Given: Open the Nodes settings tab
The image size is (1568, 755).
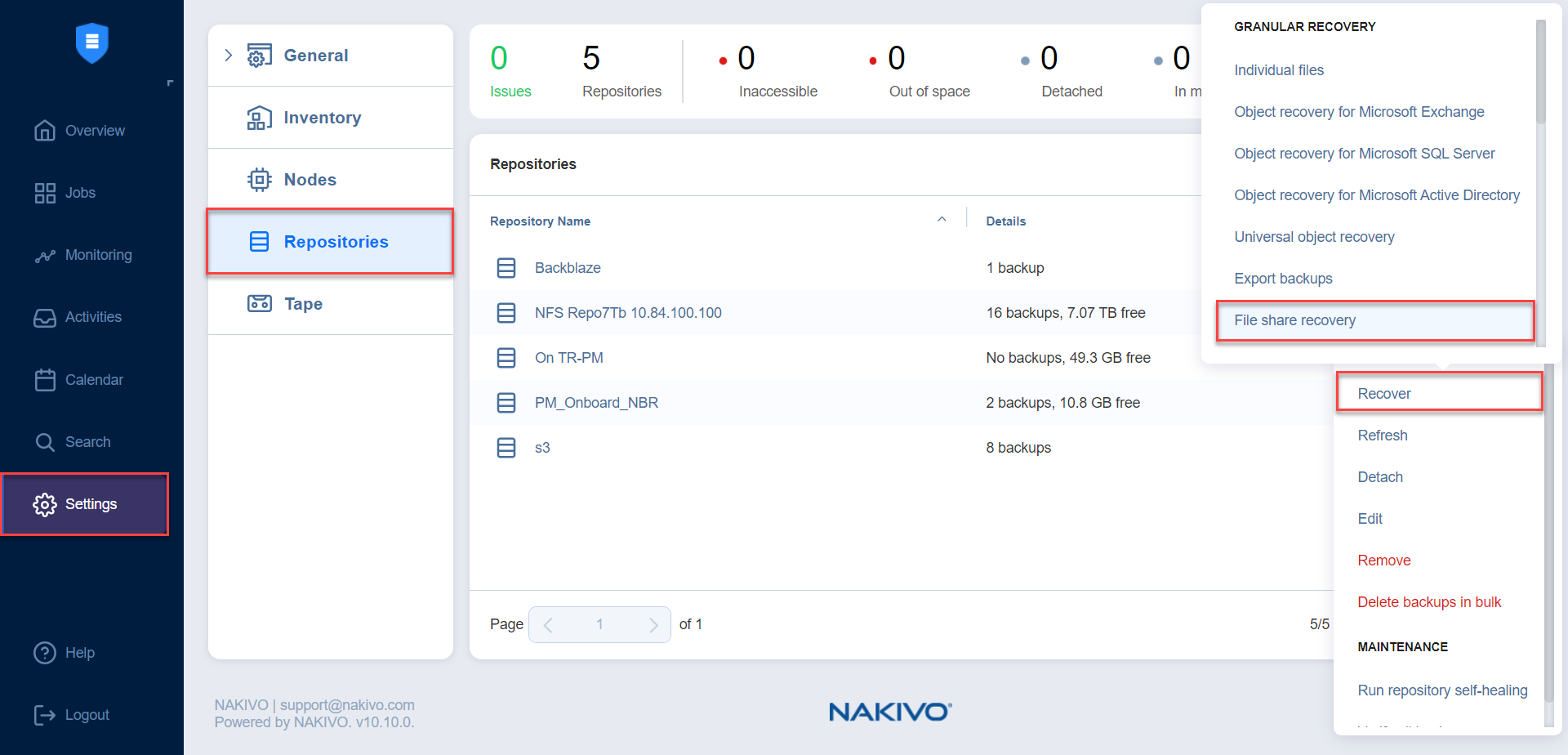Looking at the screenshot, I should [331, 180].
